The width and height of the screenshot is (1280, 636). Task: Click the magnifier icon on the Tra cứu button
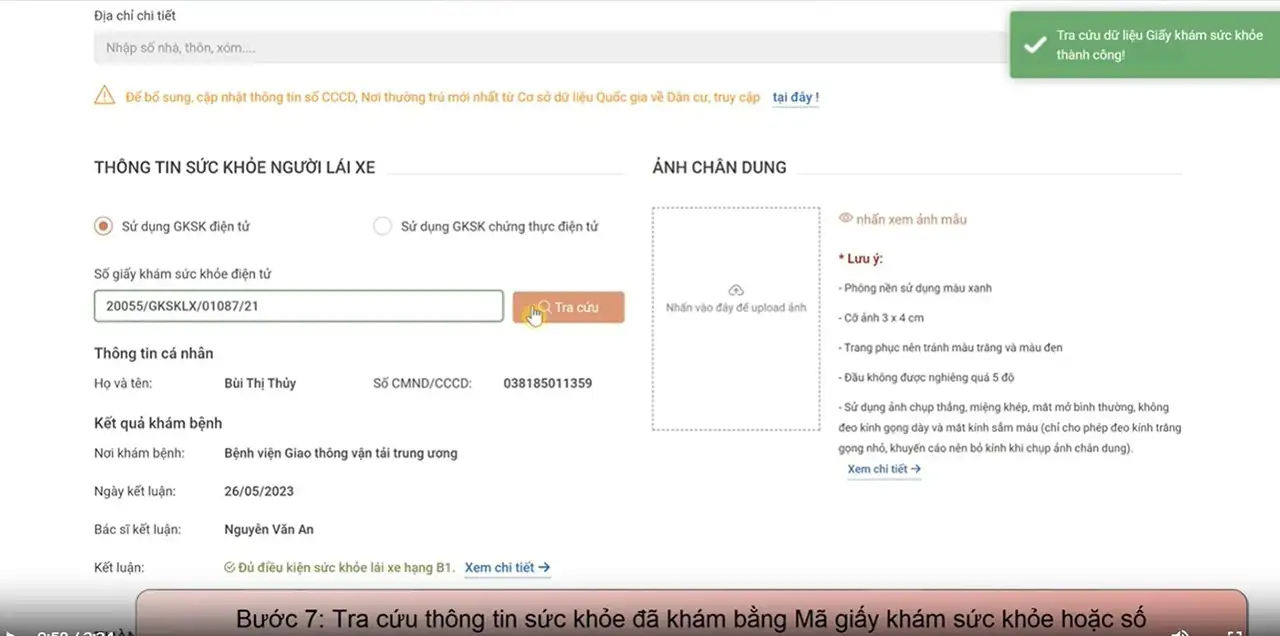[543, 306]
